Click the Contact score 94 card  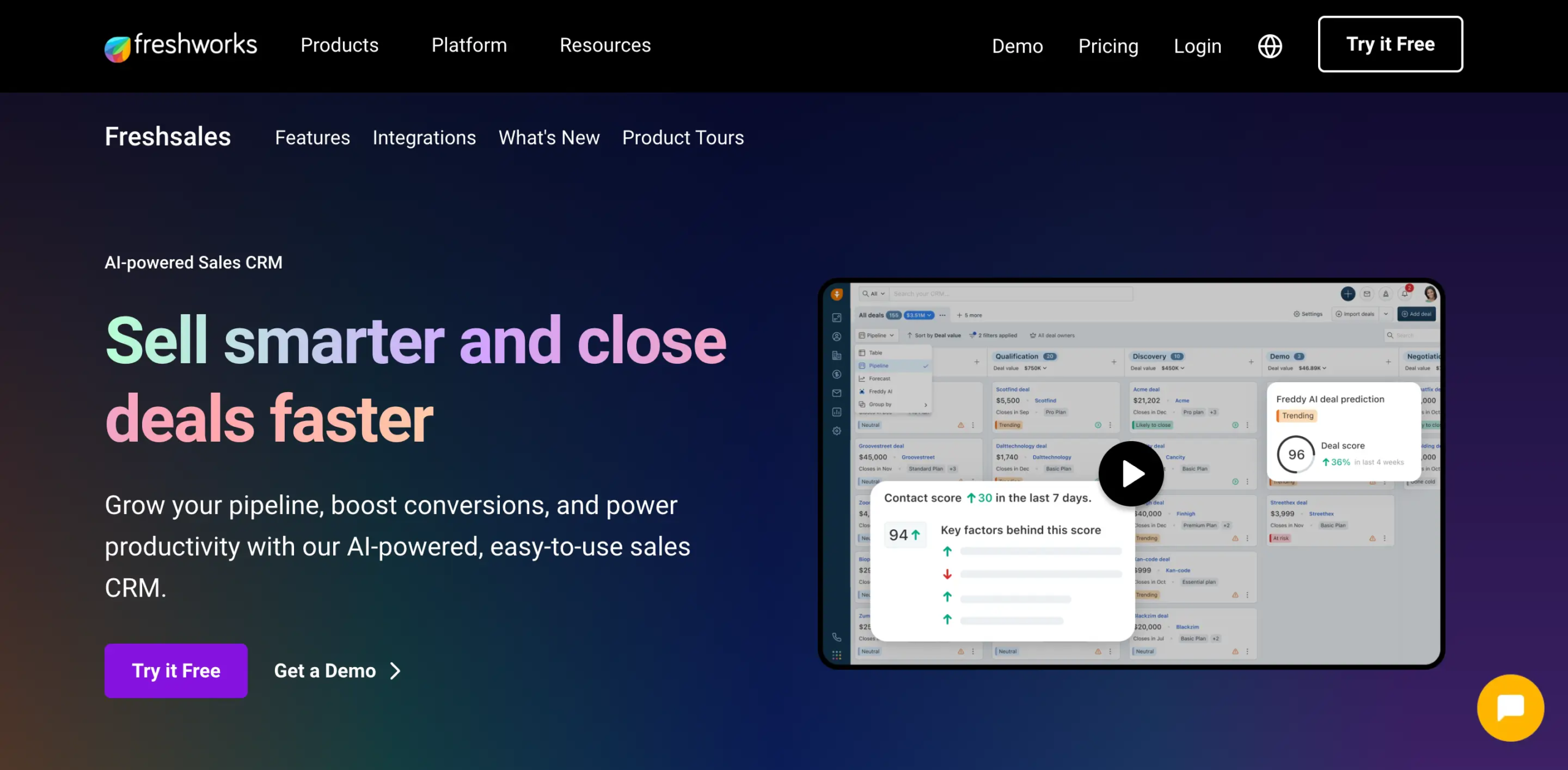(1003, 561)
